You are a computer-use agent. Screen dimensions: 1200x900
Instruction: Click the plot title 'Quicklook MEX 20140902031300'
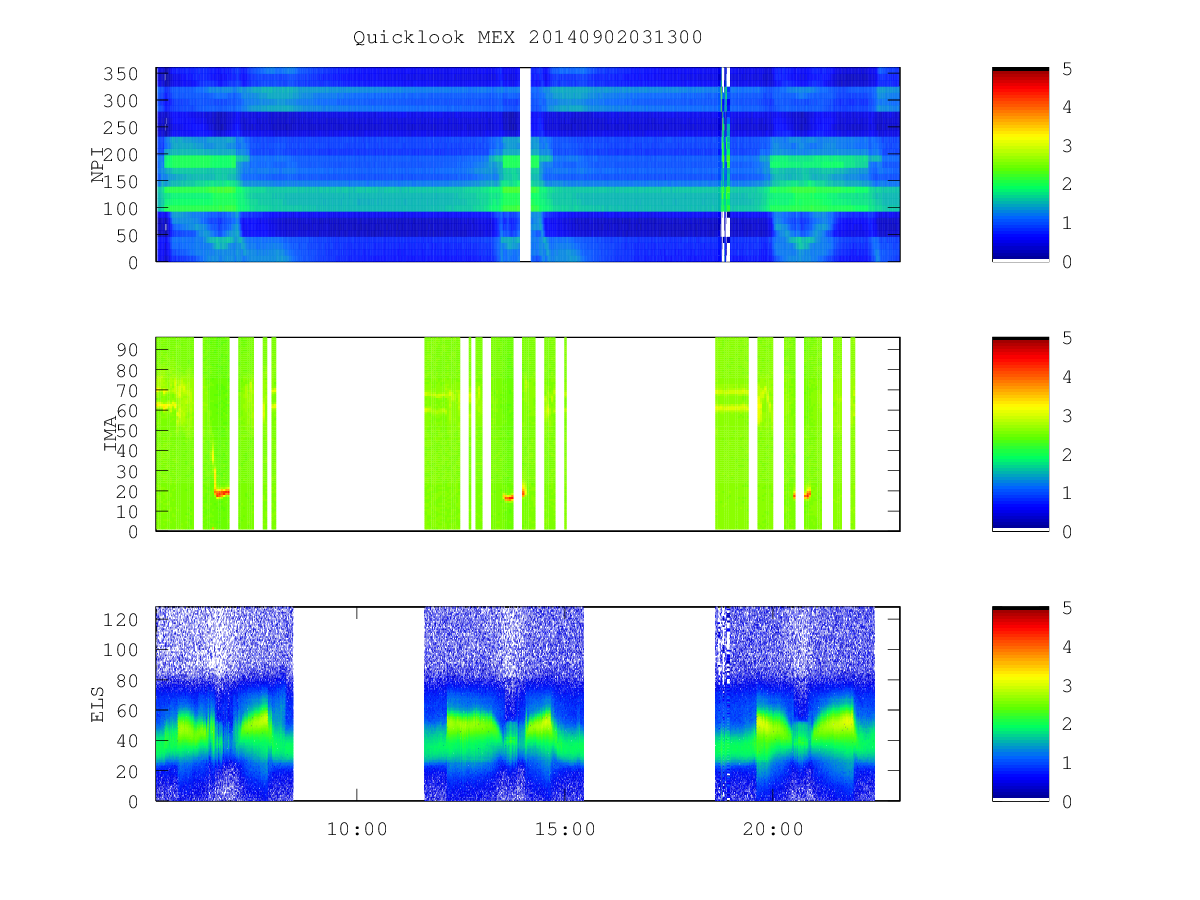(x=527, y=37)
